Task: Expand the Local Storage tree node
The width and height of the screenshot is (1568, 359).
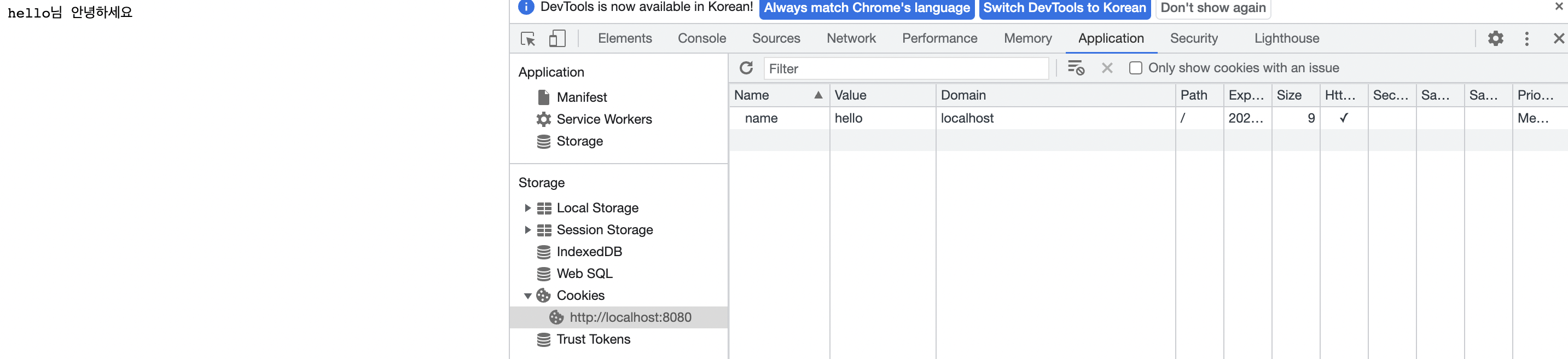Action: click(x=528, y=208)
